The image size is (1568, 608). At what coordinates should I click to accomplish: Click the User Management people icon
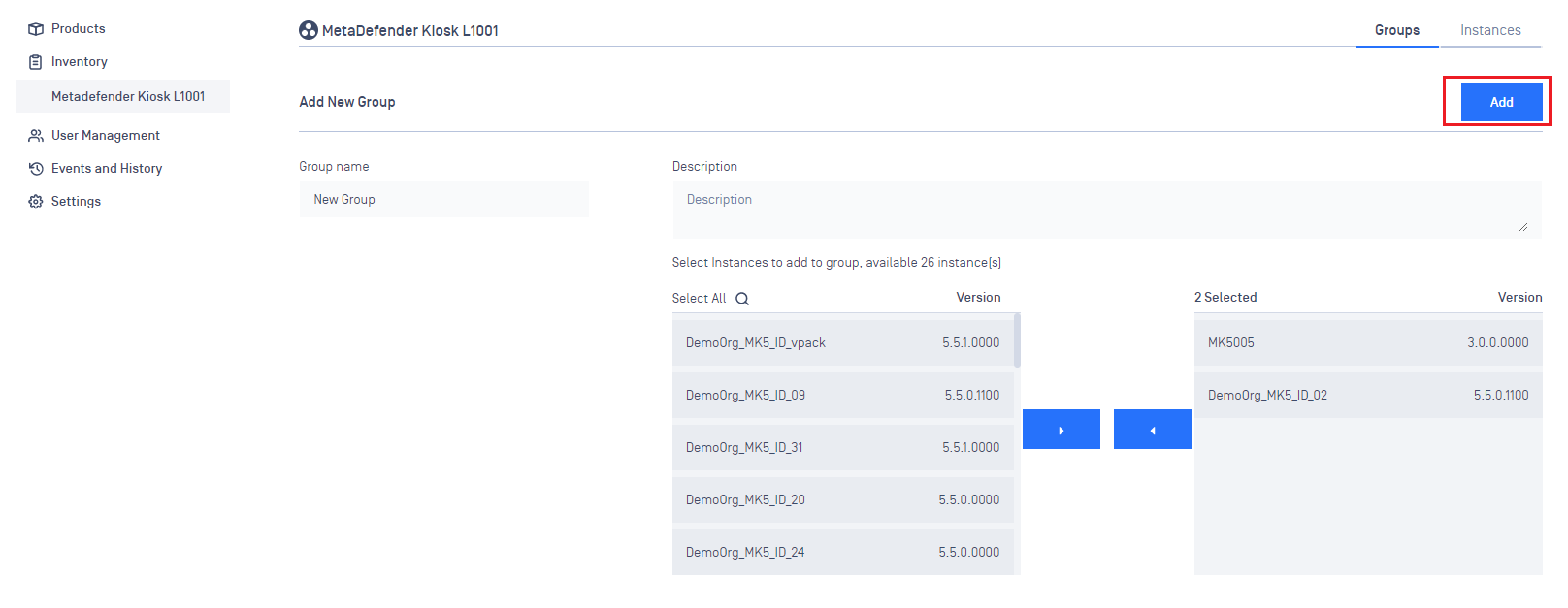point(36,136)
